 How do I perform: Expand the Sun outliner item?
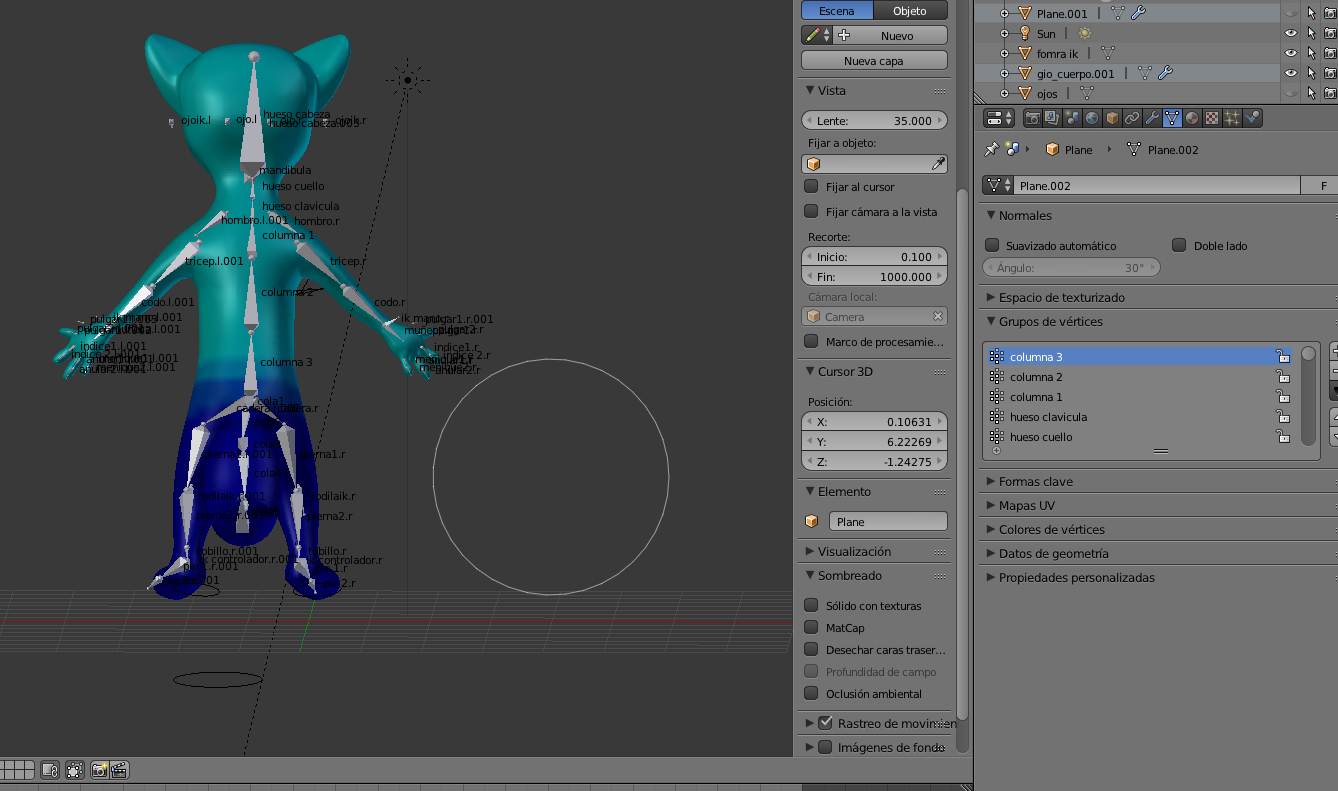(1005, 34)
